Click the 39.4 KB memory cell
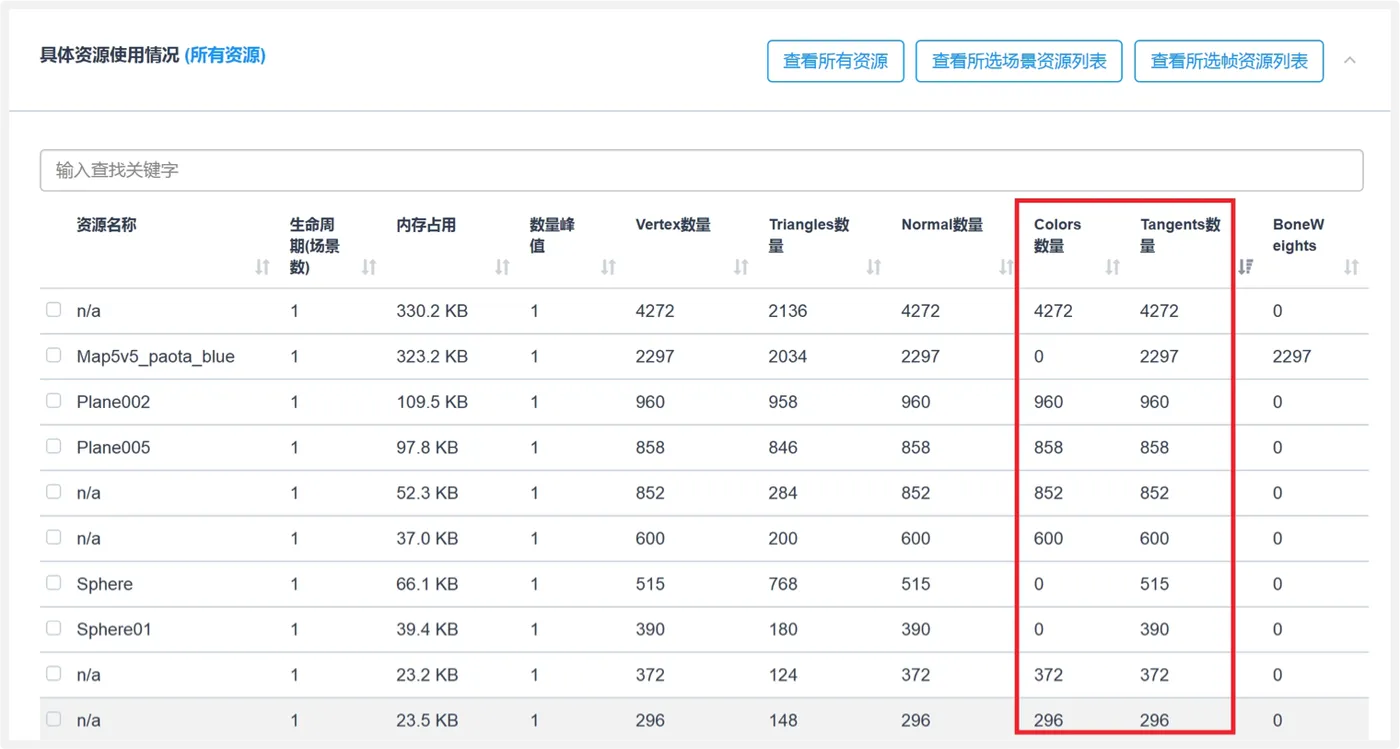This screenshot has height=749, width=1400. pos(427,629)
